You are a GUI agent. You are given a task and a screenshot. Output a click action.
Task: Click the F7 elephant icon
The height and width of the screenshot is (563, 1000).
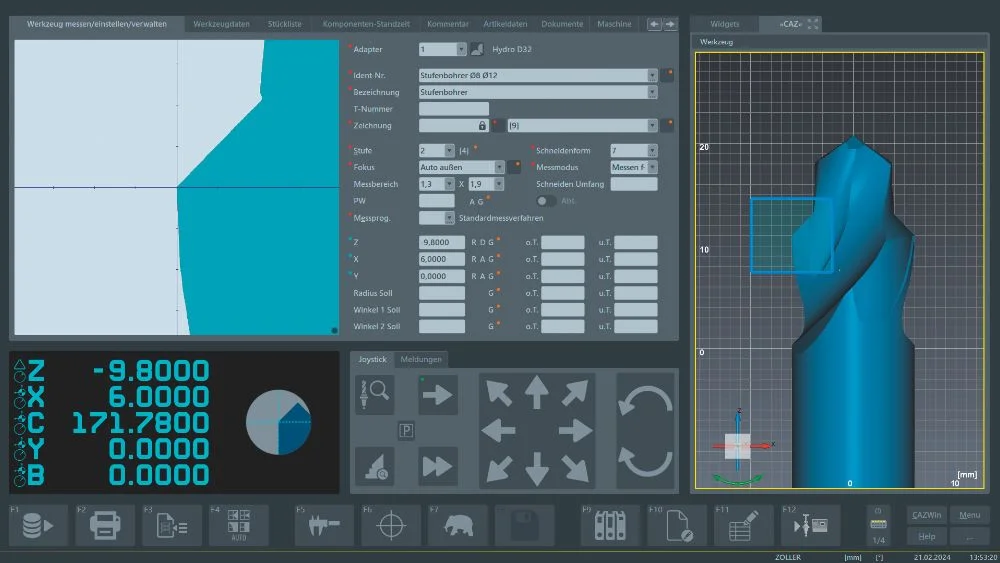click(457, 525)
